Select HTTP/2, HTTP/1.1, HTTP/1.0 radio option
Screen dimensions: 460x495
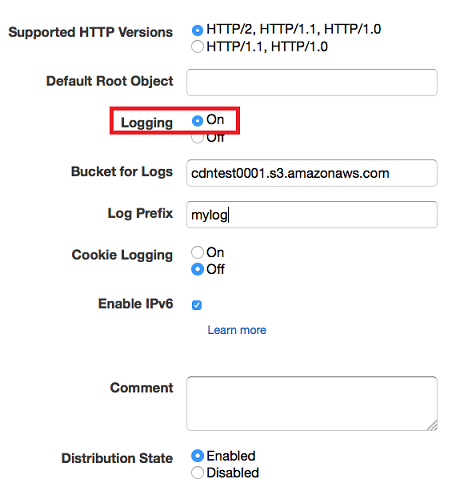197,30
